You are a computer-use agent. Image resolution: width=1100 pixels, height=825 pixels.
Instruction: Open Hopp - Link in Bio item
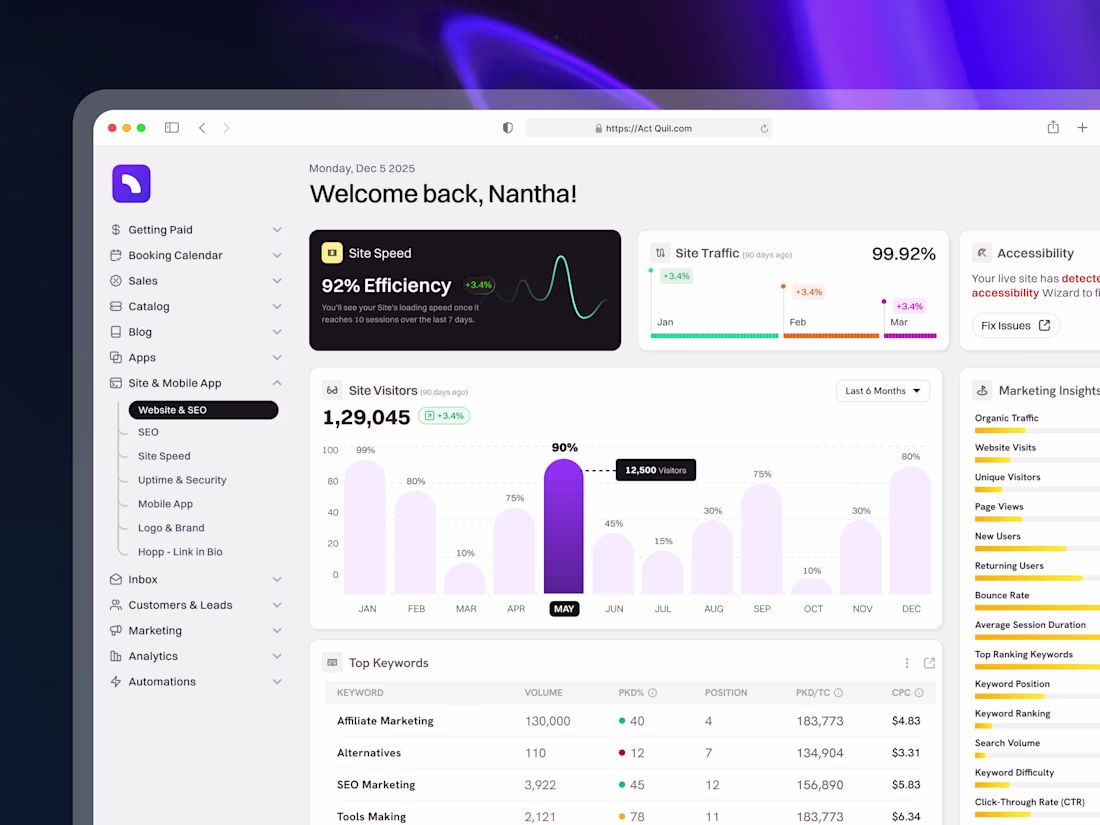180,552
